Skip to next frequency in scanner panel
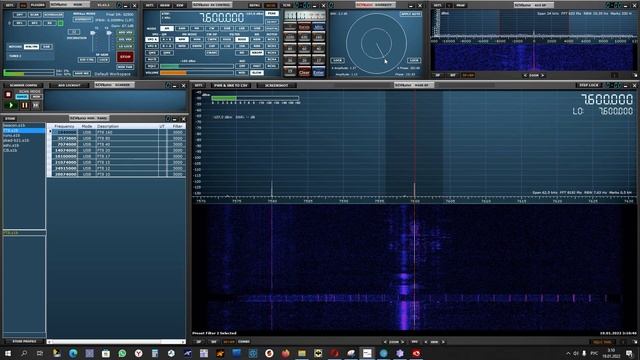The image size is (640, 360). point(36,105)
